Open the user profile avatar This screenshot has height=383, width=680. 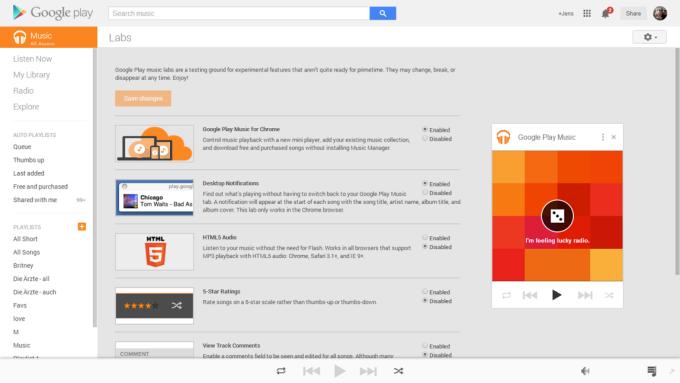point(660,13)
